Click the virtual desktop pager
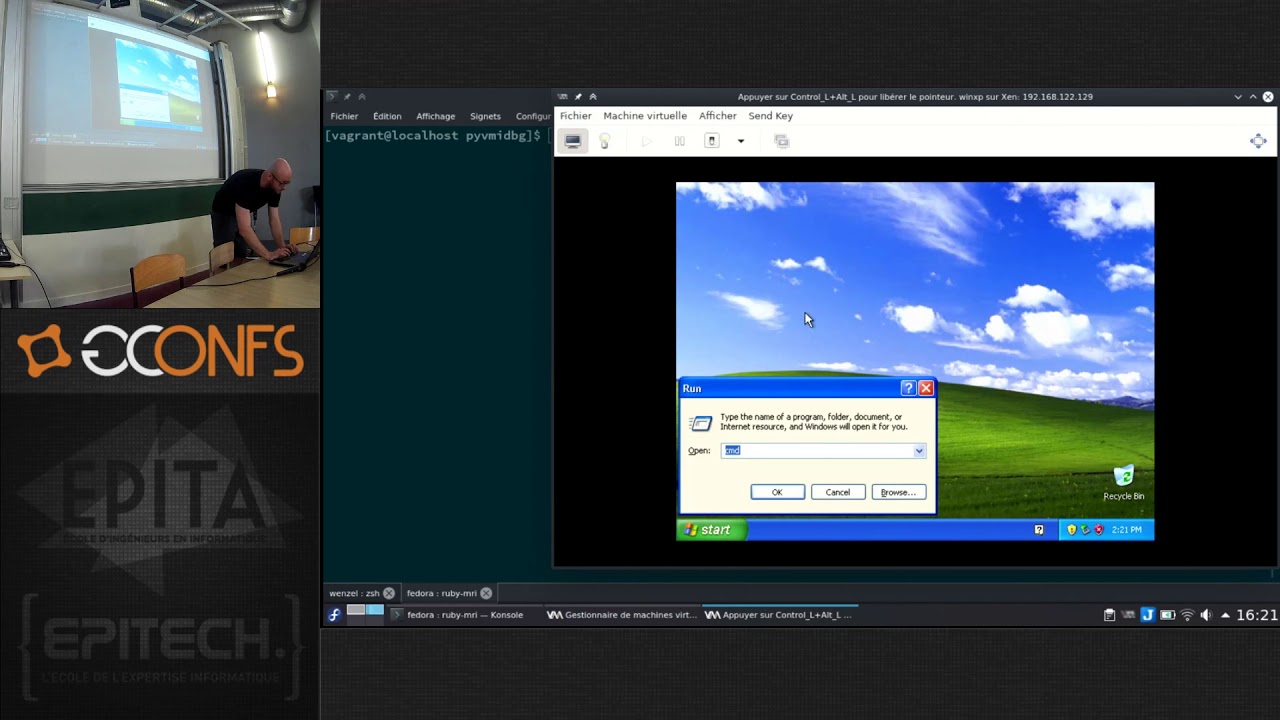This screenshot has width=1280, height=720. tap(365, 615)
